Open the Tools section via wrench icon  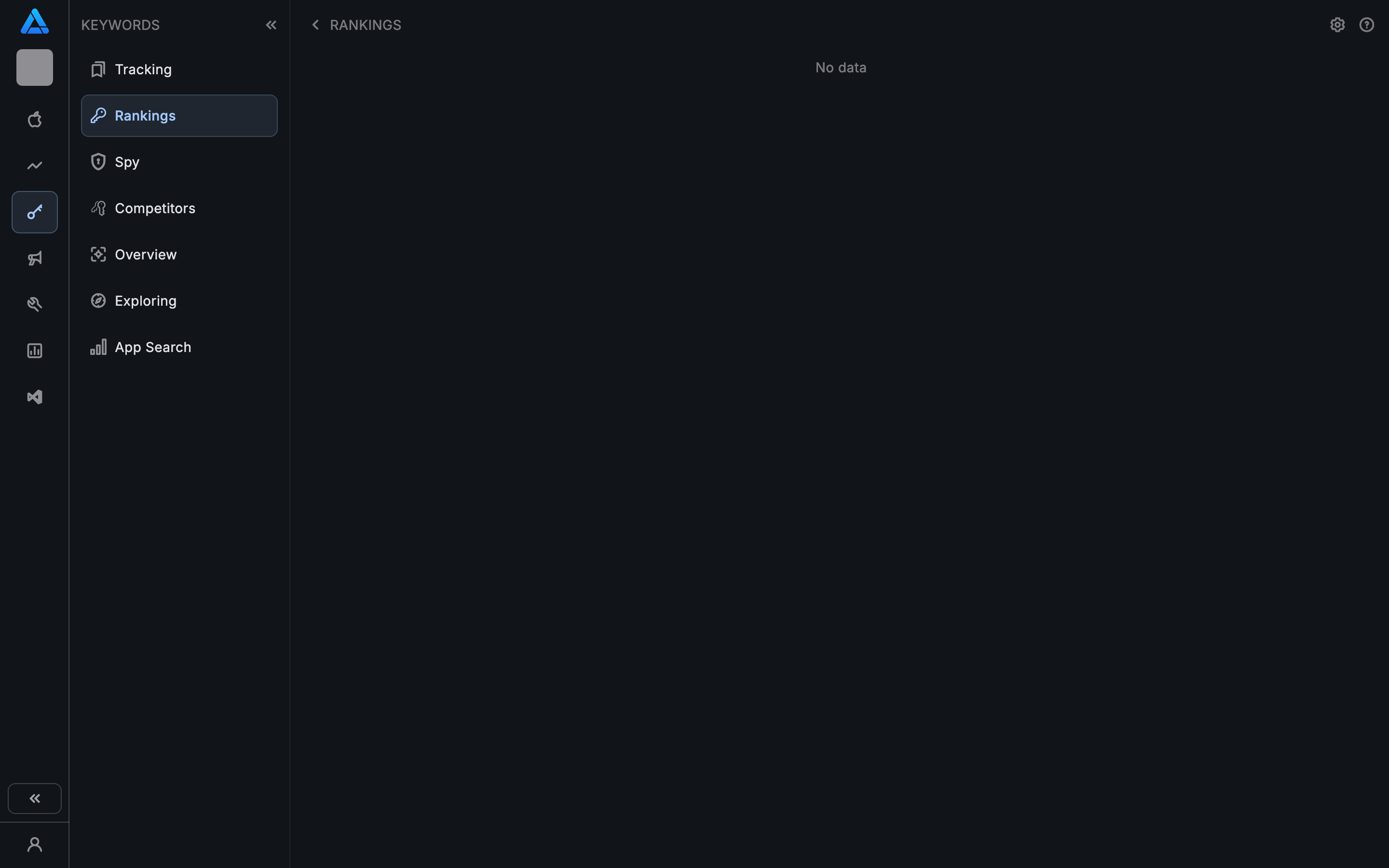coord(34,304)
